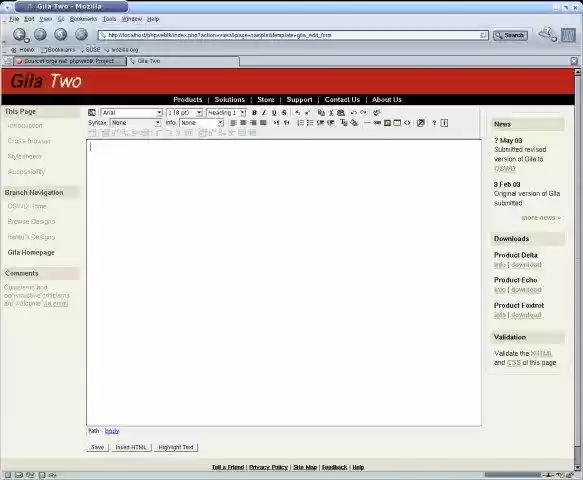Open the Help menu
Viewport: 583px width, 480px height.
coord(153,19)
